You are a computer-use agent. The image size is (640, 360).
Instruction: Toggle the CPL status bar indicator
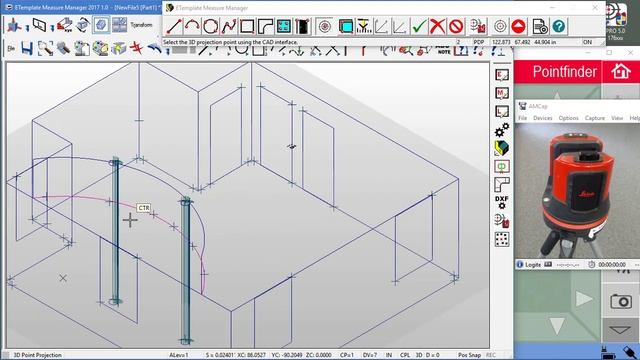405,355
